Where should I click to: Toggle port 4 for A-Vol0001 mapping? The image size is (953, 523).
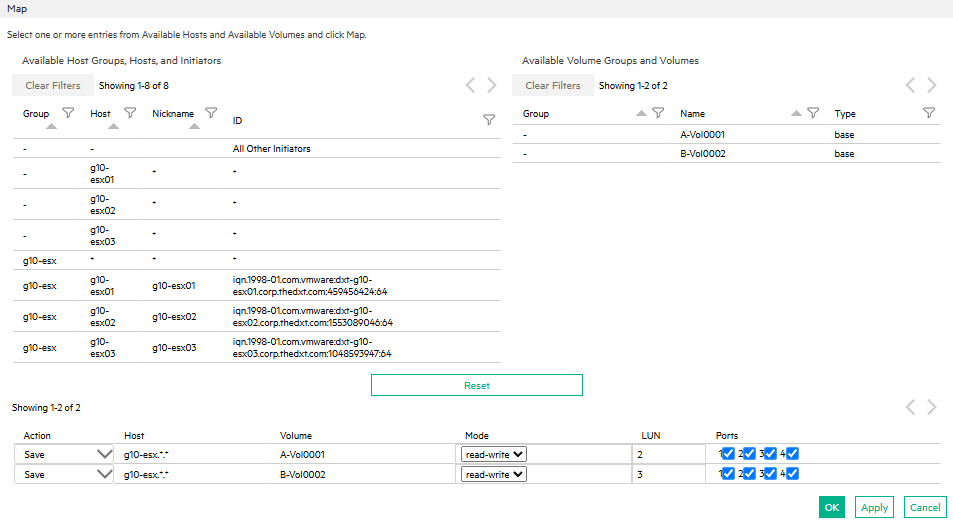tap(792, 454)
